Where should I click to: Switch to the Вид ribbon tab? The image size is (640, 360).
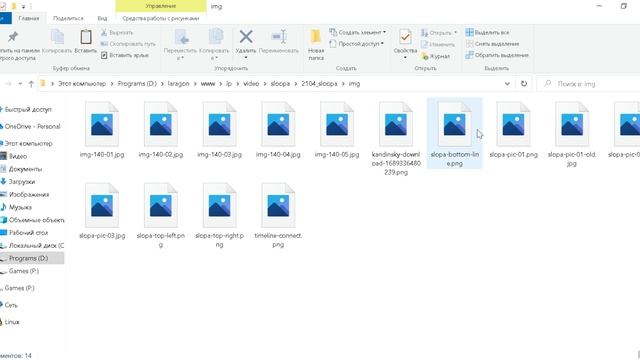pyautogui.click(x=102, y=18)
